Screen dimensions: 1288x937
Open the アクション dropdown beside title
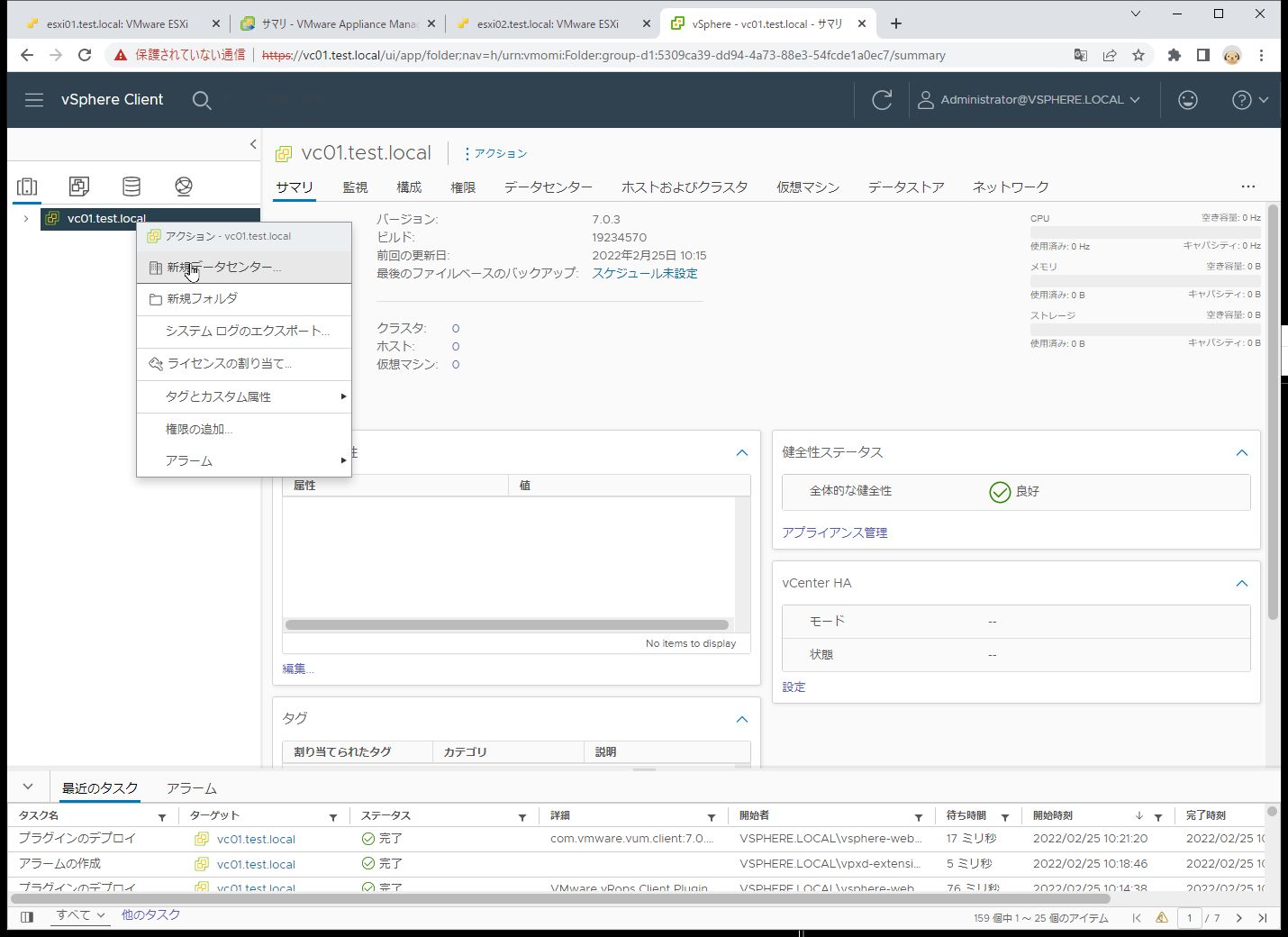495,153
